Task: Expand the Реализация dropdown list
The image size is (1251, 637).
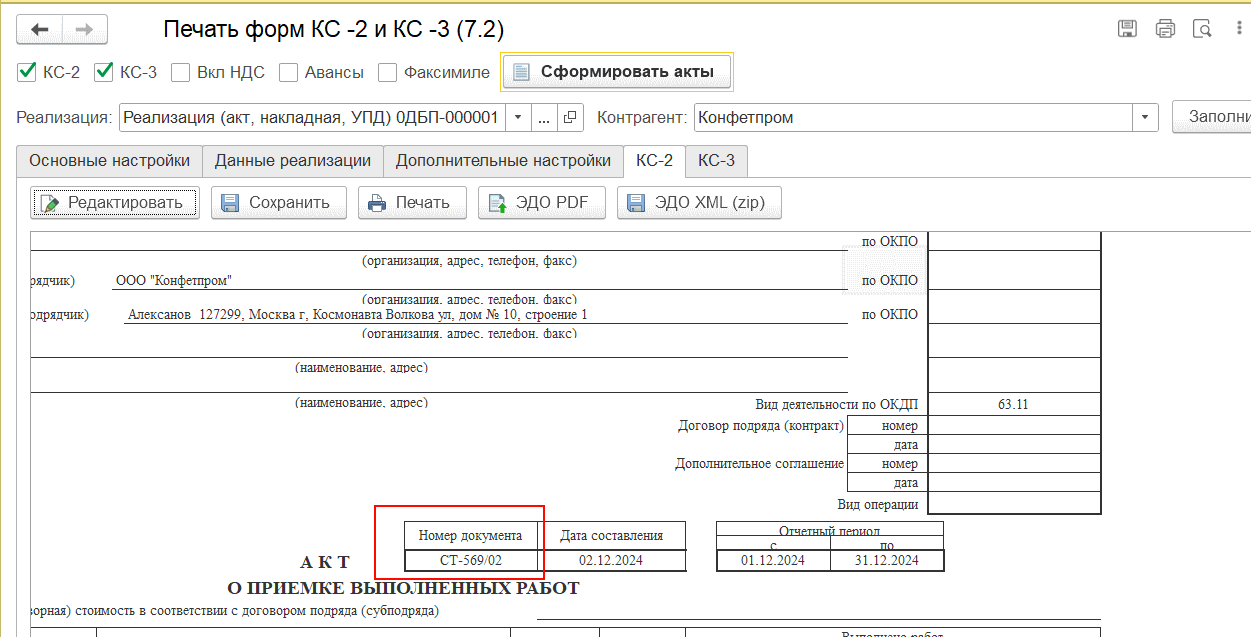Action: 518,118
